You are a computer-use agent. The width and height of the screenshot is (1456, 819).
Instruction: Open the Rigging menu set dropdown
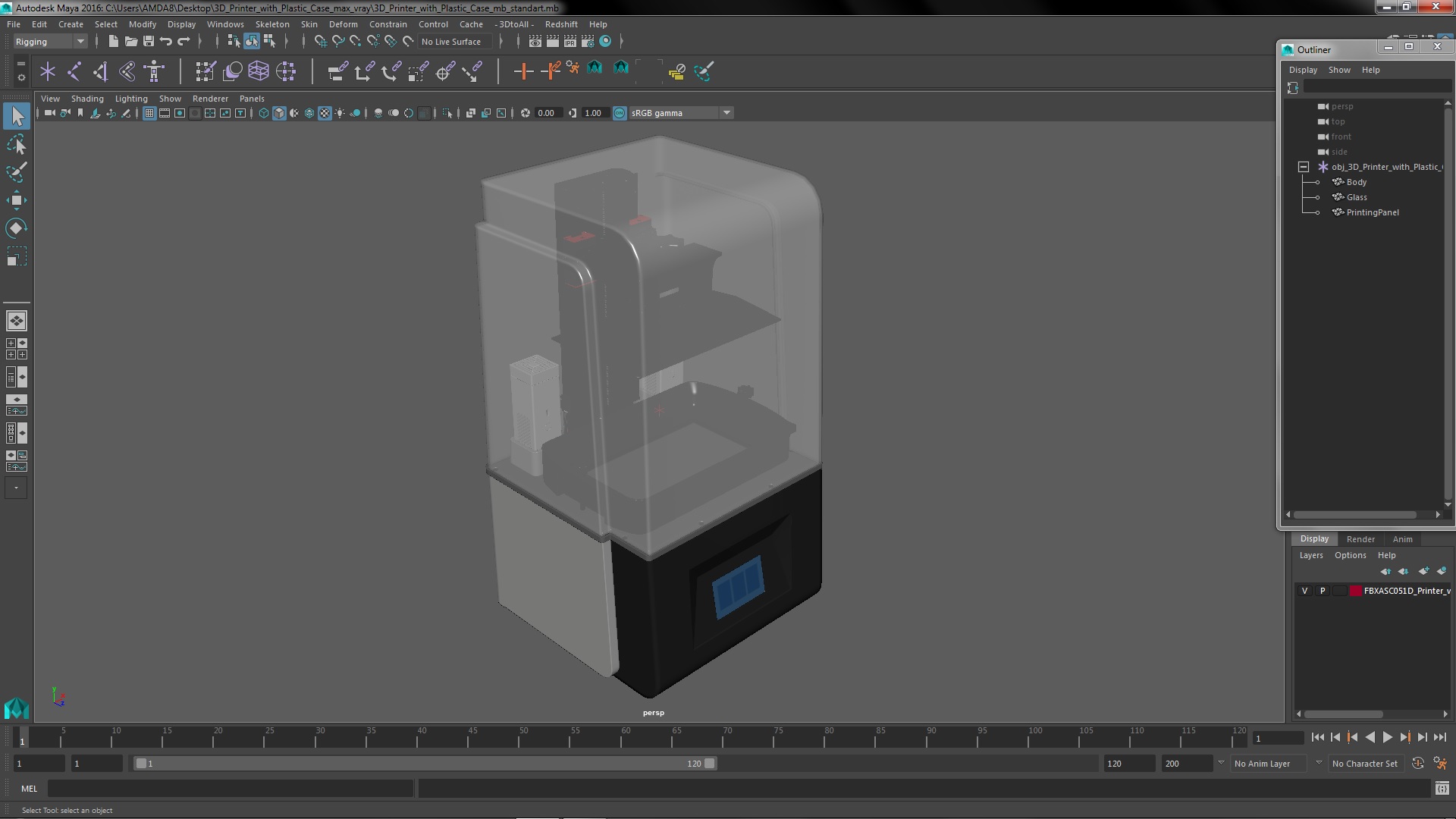[x=49, y=42]
